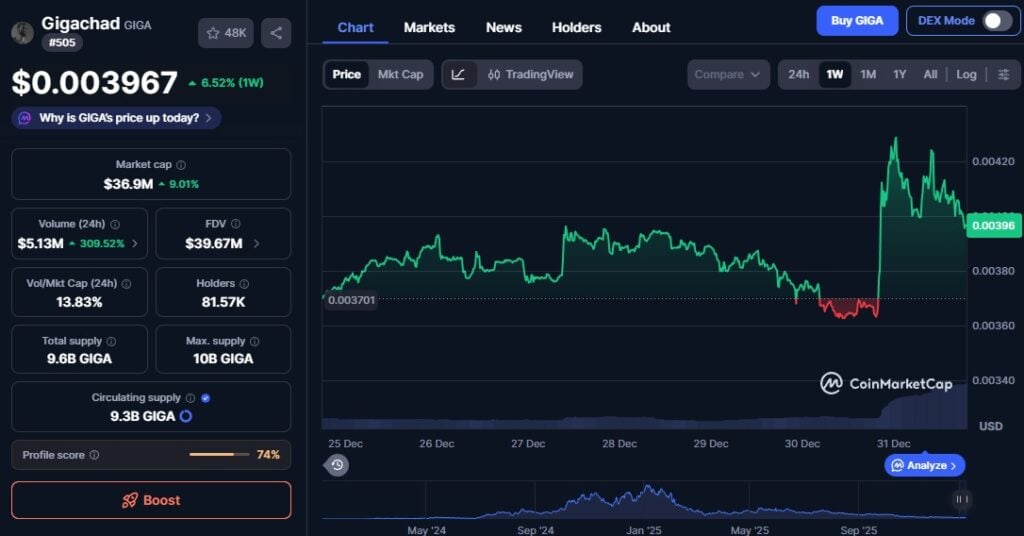Switch to the Markets tab

click(x=429, y=27)
